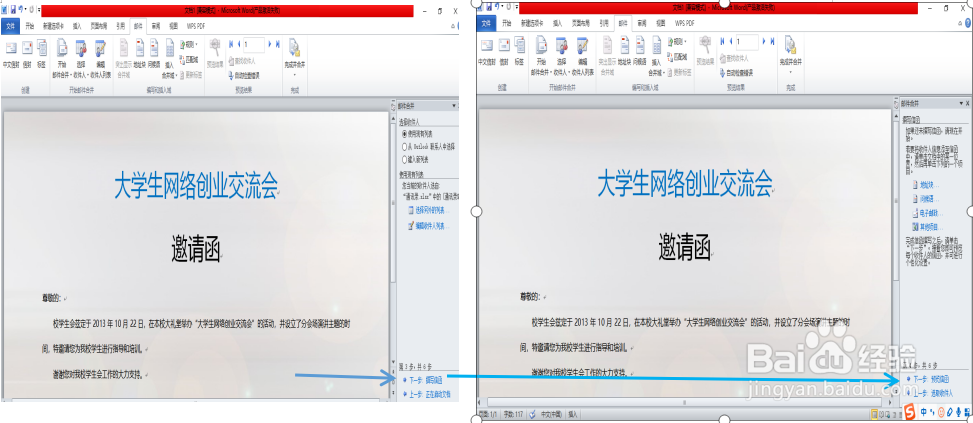Image resolution: width=973 pixels, height=423 pixels.
Task: Click 'Select a different list' link in left pane
Action: (x=428, y=210)
